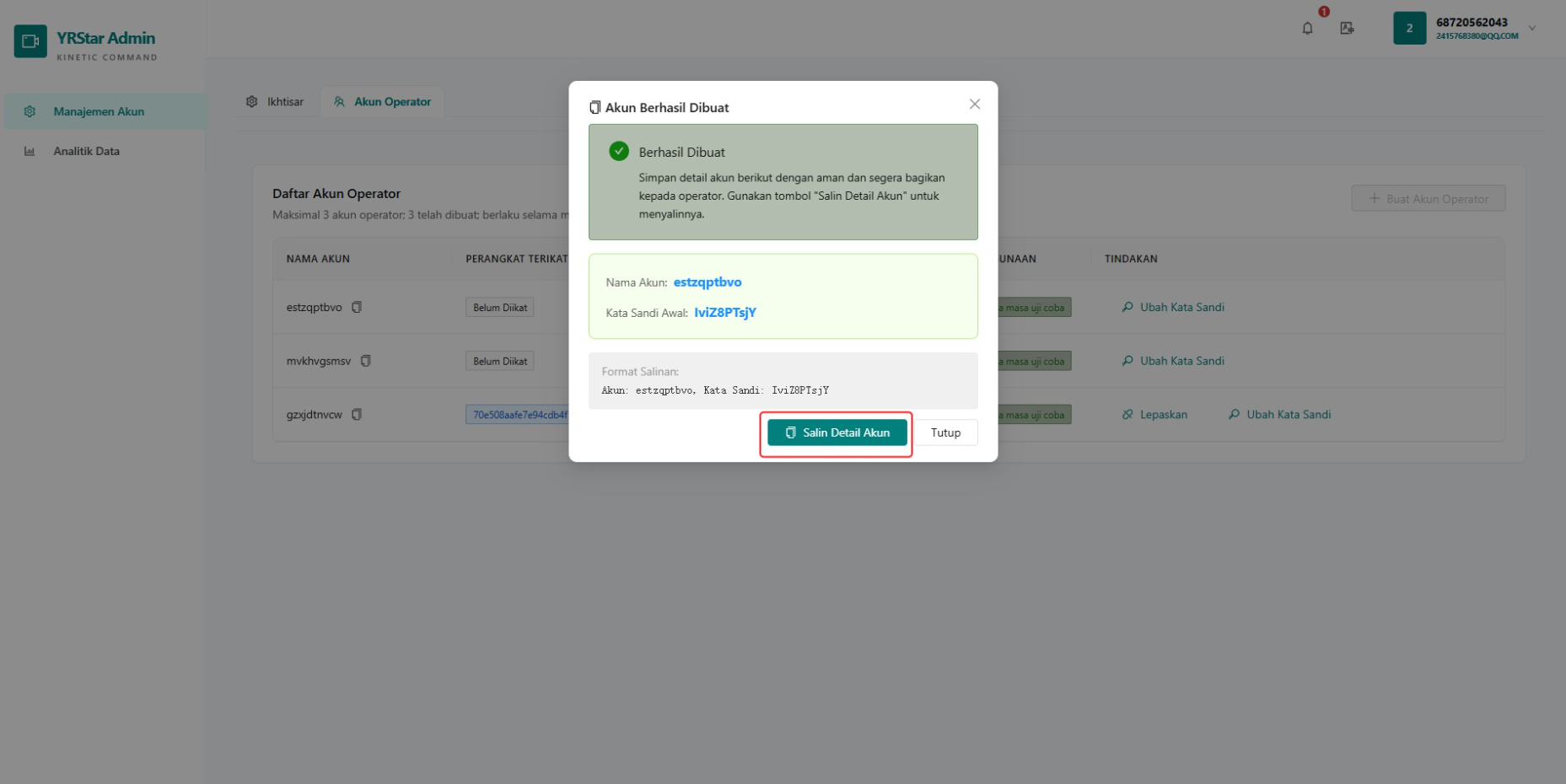Click the bound device ID 70e508aafe7e94cdb4f

pos(518,415)
